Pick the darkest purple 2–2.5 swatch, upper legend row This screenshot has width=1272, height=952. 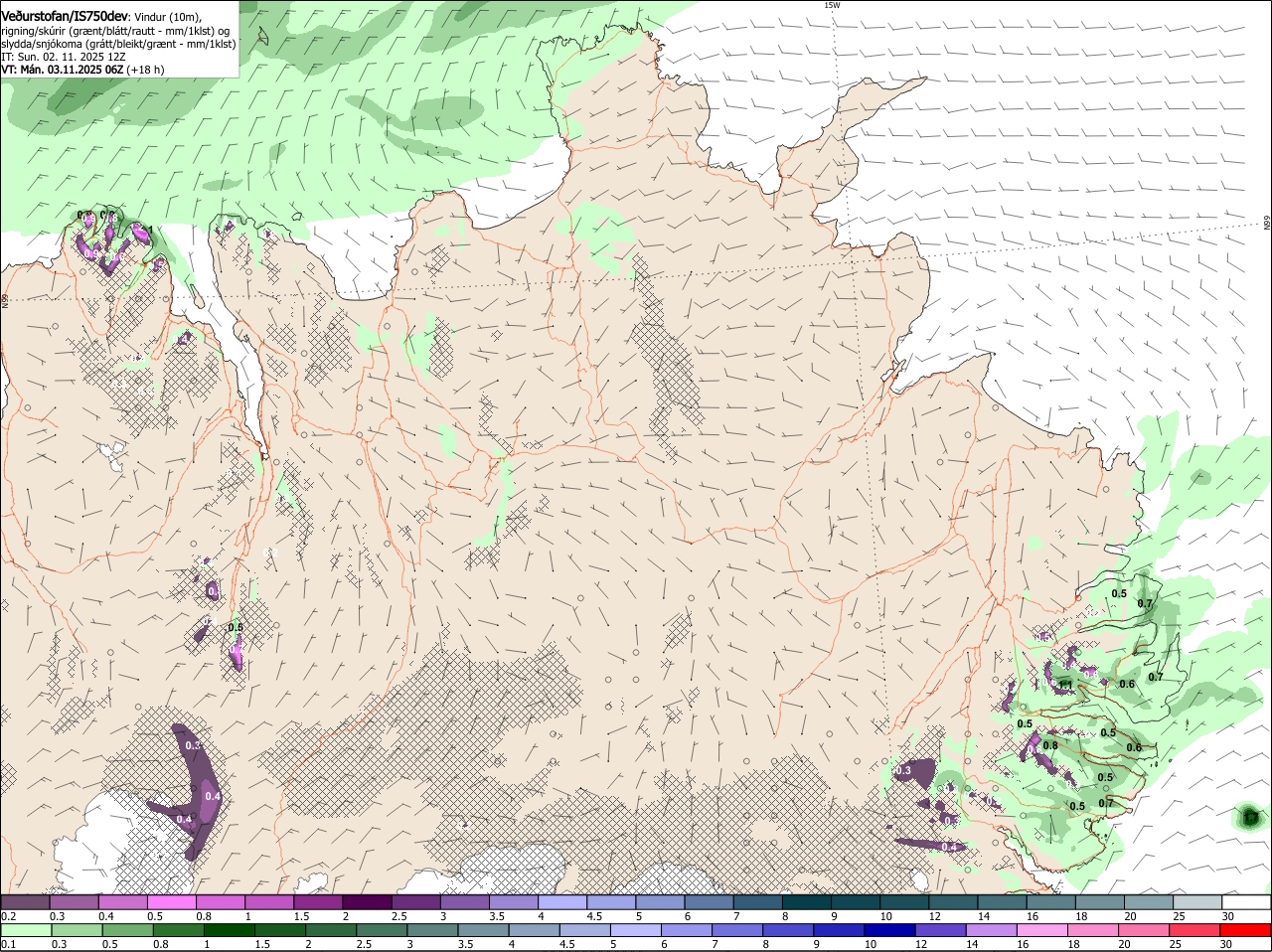[367, 902]
